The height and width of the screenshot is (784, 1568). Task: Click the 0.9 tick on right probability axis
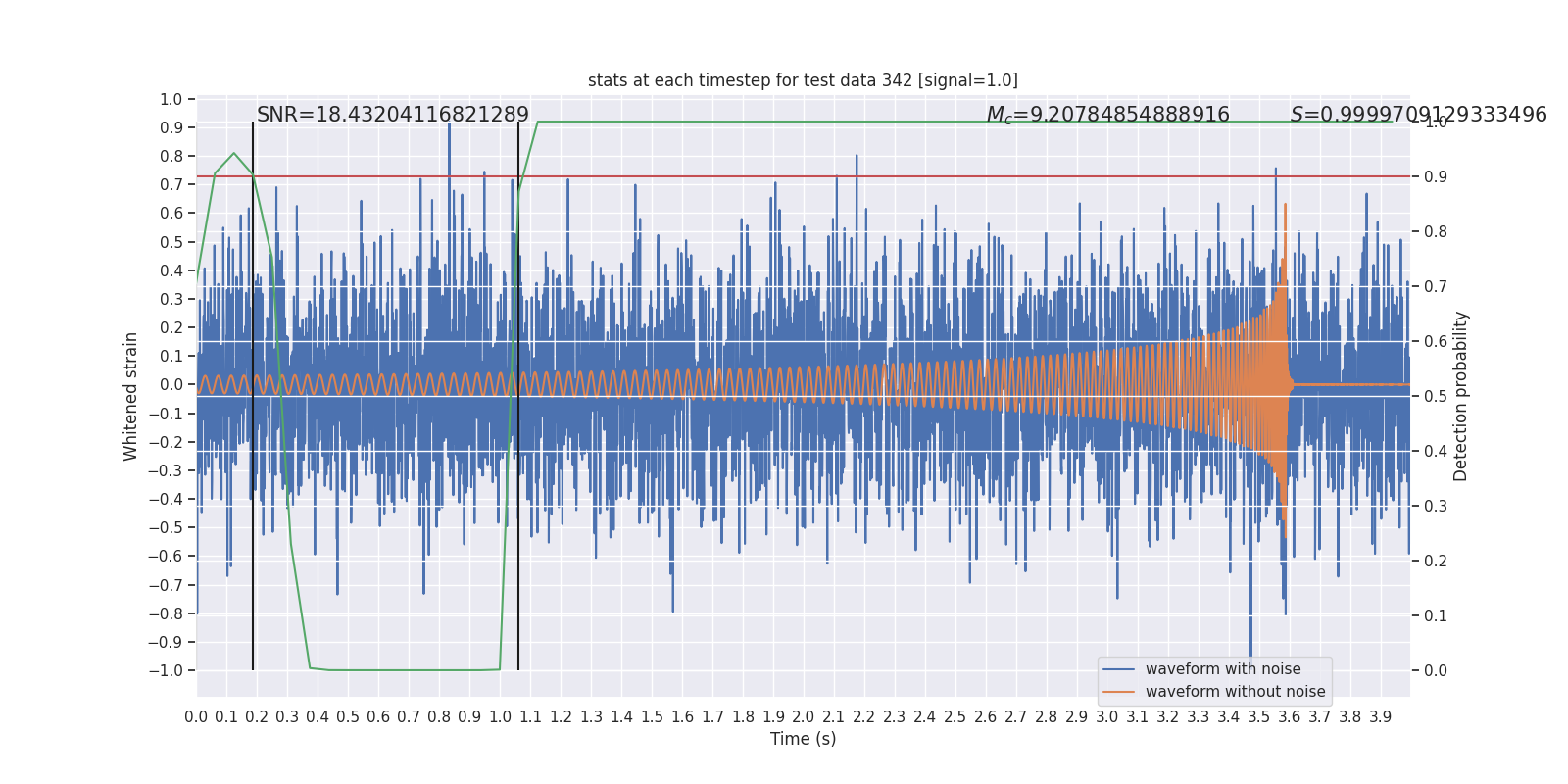point(1435,177)
